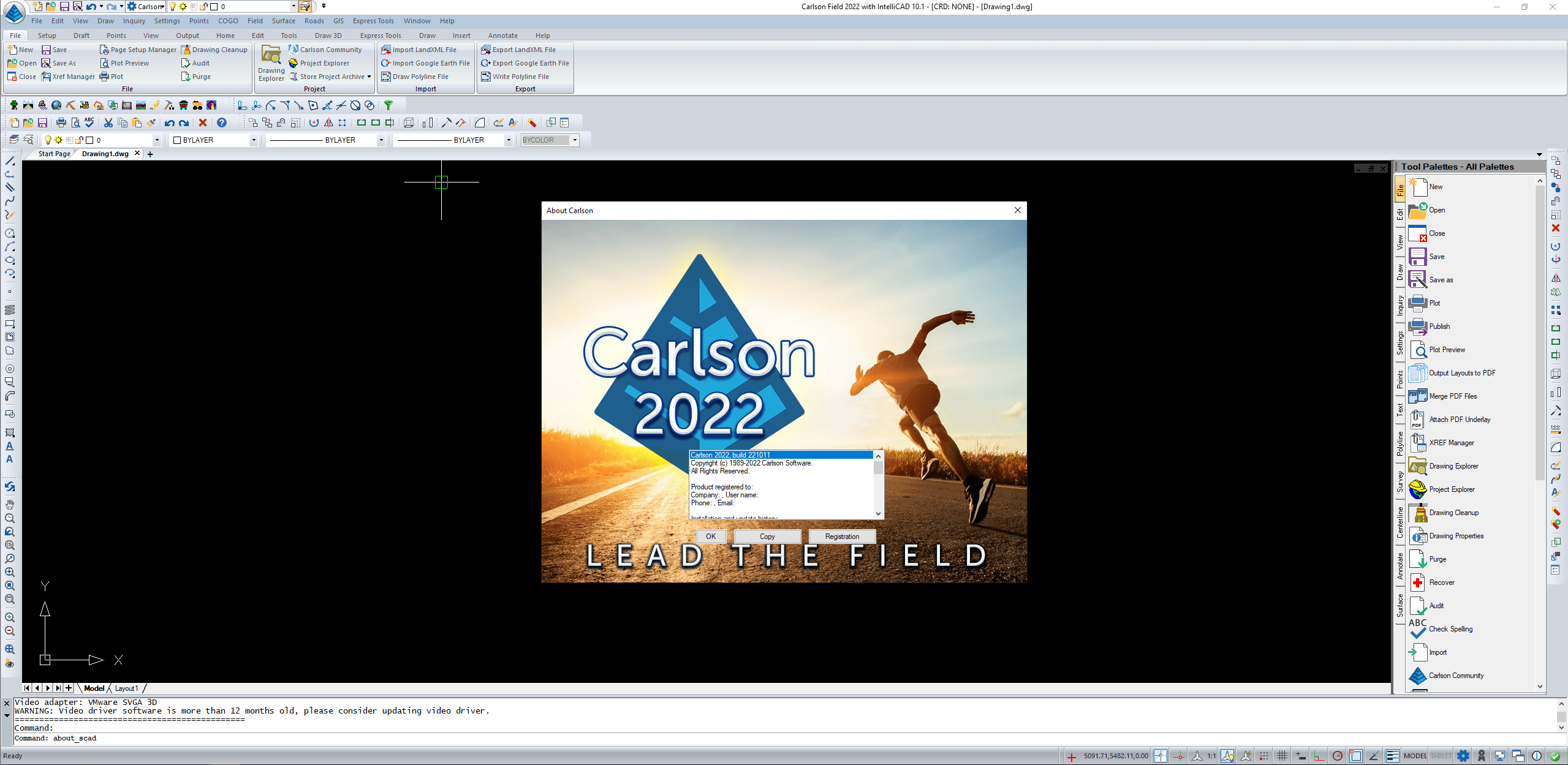1568x765 pixels.
Task: Toggle MODEL space in status bar
Action: point(1415,756)
